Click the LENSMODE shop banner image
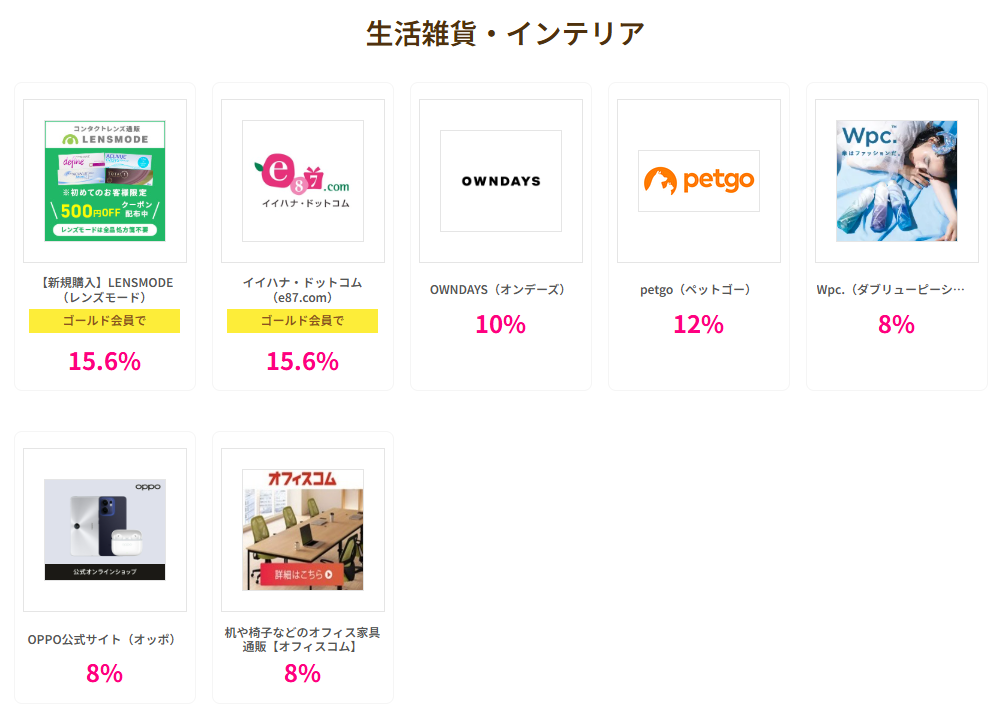The image size is (996, 708). click(x=105, y=181)
